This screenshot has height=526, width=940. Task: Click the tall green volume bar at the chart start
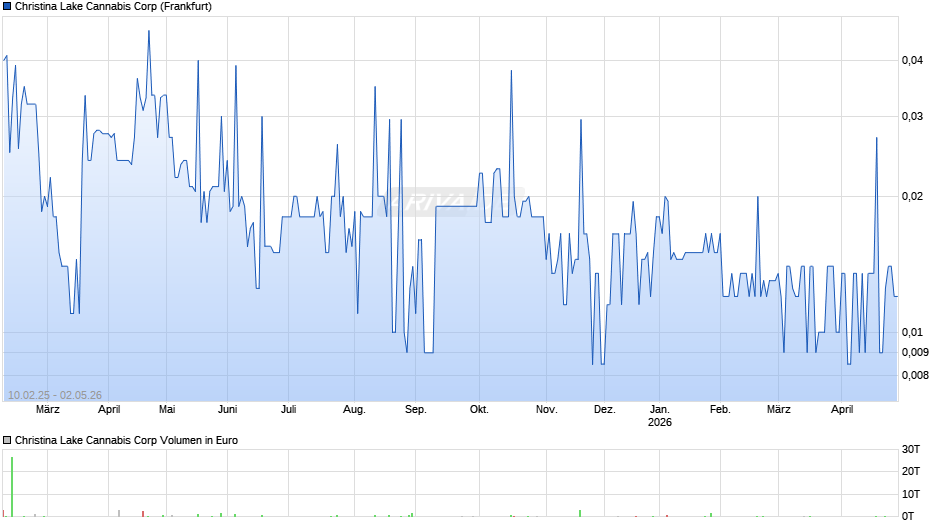12,486
